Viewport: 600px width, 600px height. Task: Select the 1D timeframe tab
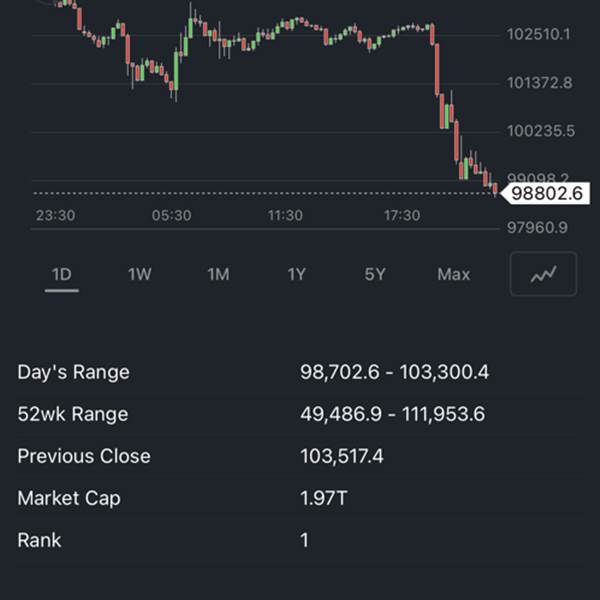[62, 274]
